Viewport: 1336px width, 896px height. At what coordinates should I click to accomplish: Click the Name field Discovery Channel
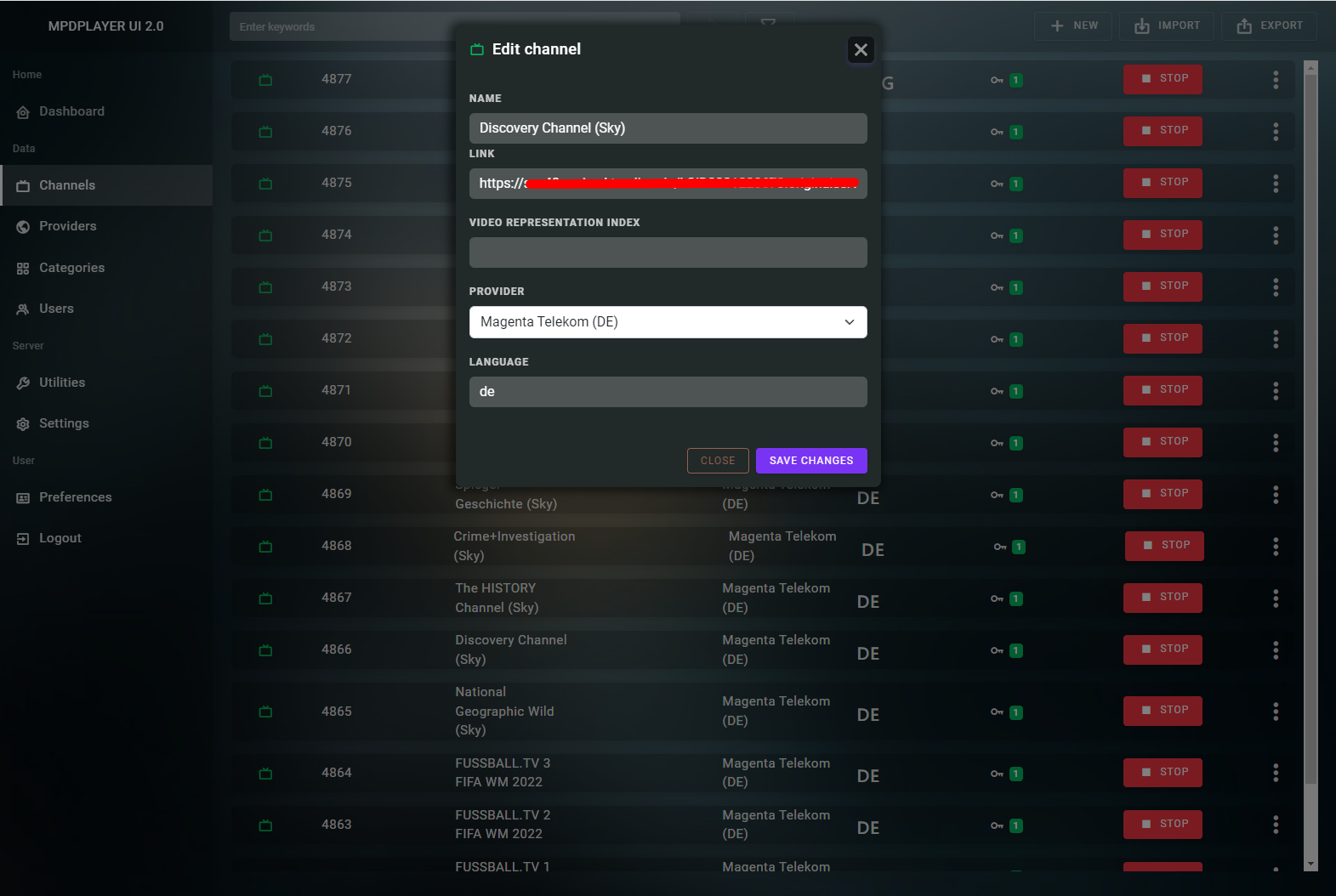click(x=668, y=128)
